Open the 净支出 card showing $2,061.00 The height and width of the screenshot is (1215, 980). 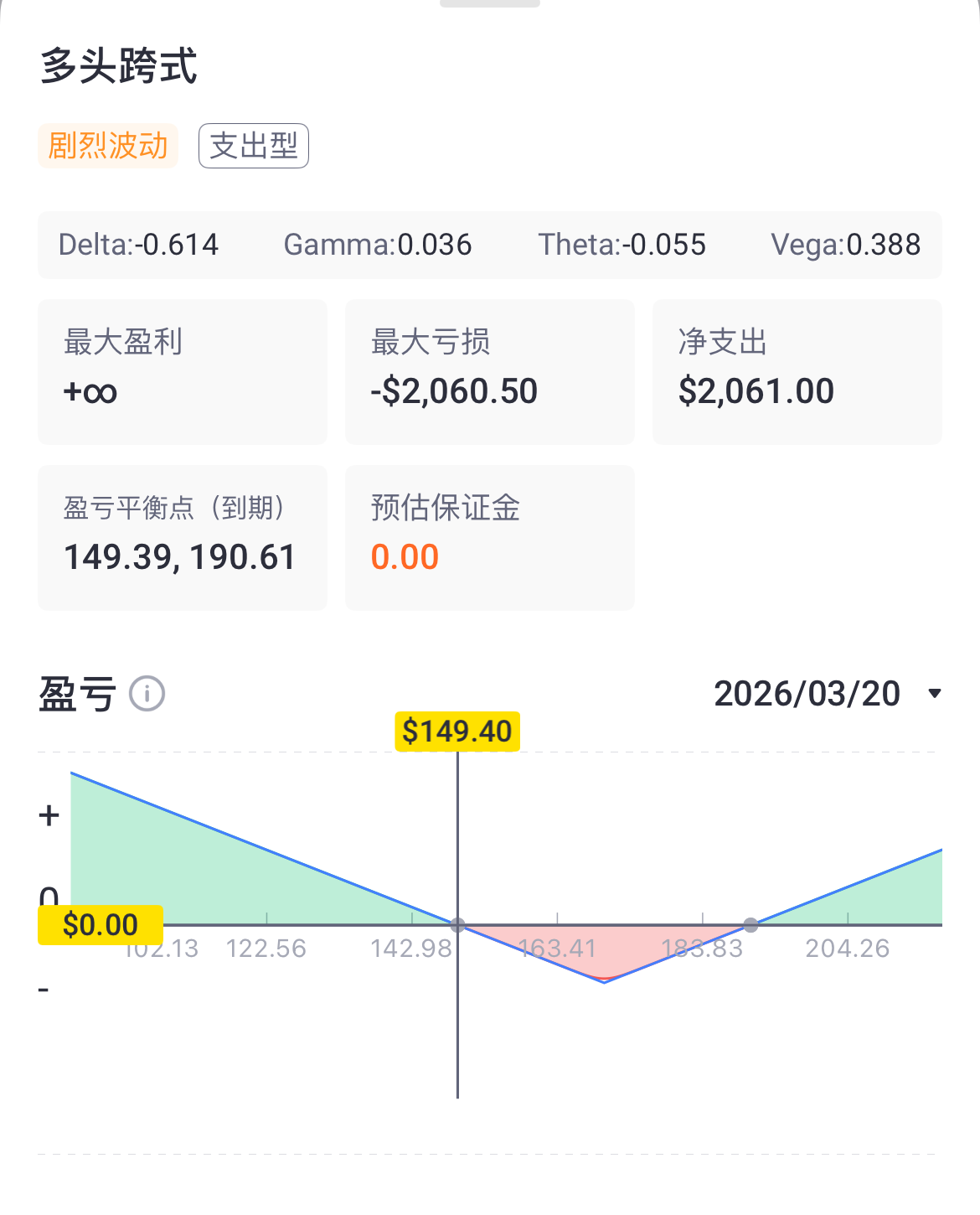tap(797, 372)
